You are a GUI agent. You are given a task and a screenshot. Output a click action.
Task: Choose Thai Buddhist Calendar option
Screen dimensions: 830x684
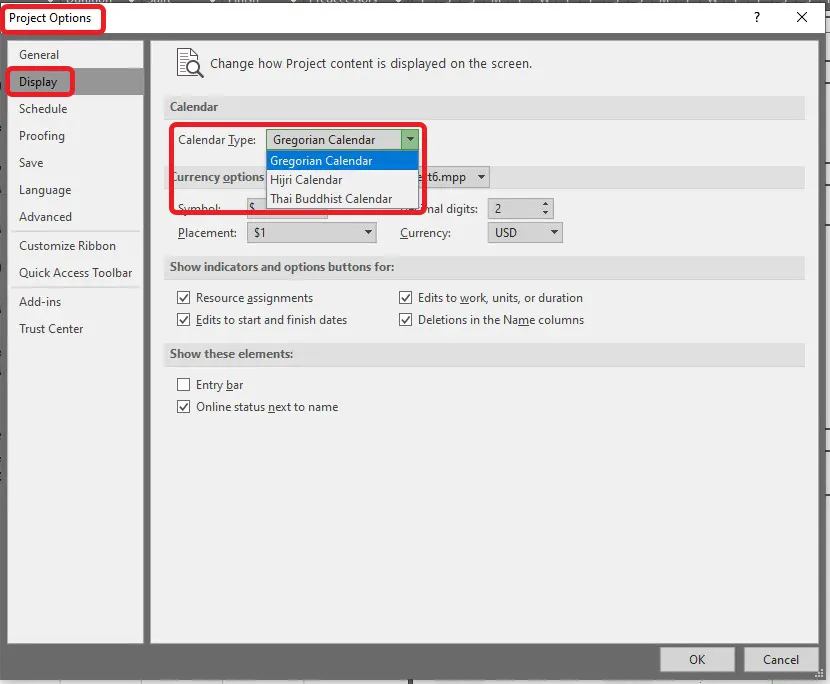(x=331, y=199)
